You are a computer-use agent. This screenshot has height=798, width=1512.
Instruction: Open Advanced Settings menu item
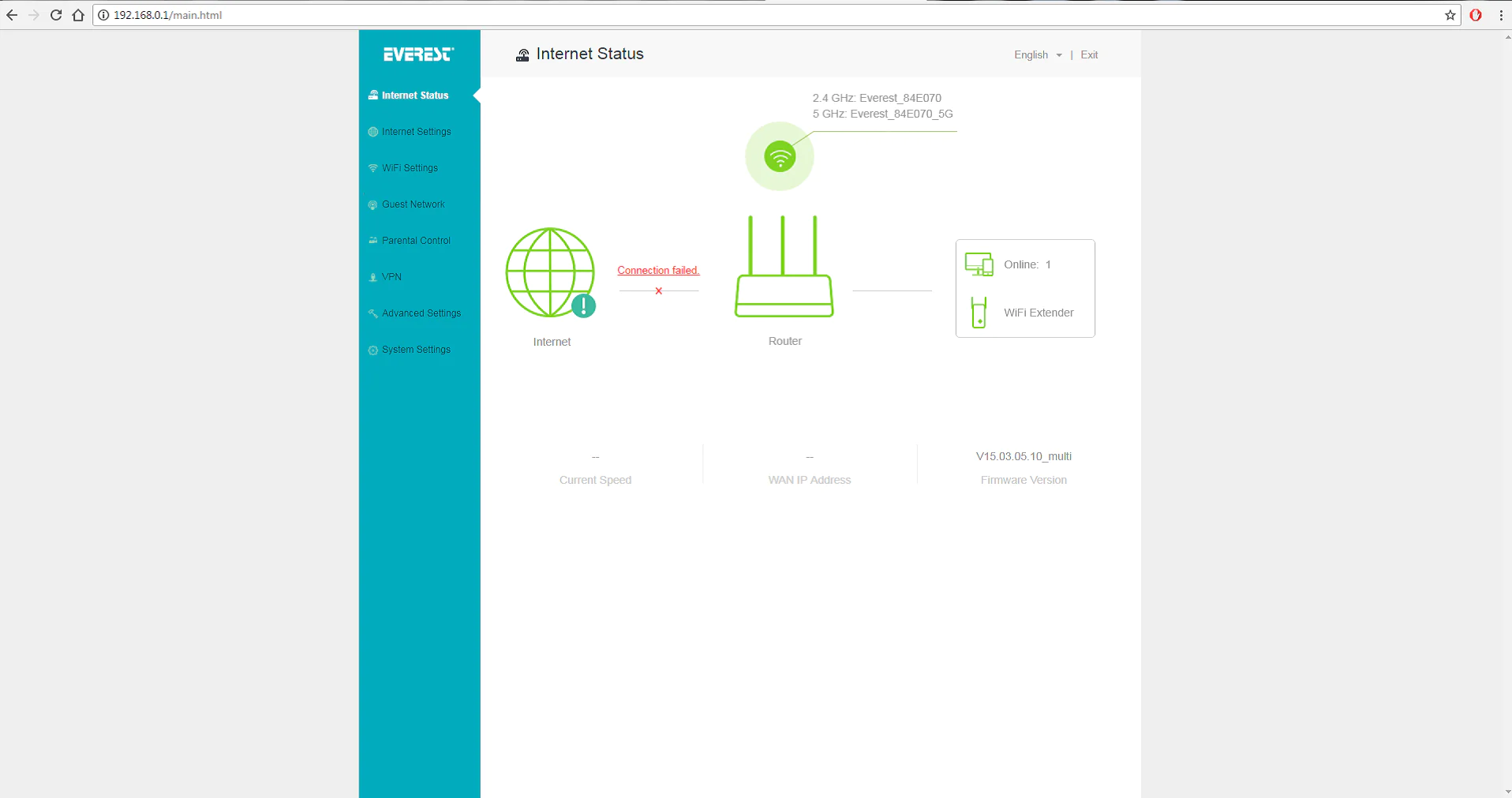point(421,313)
